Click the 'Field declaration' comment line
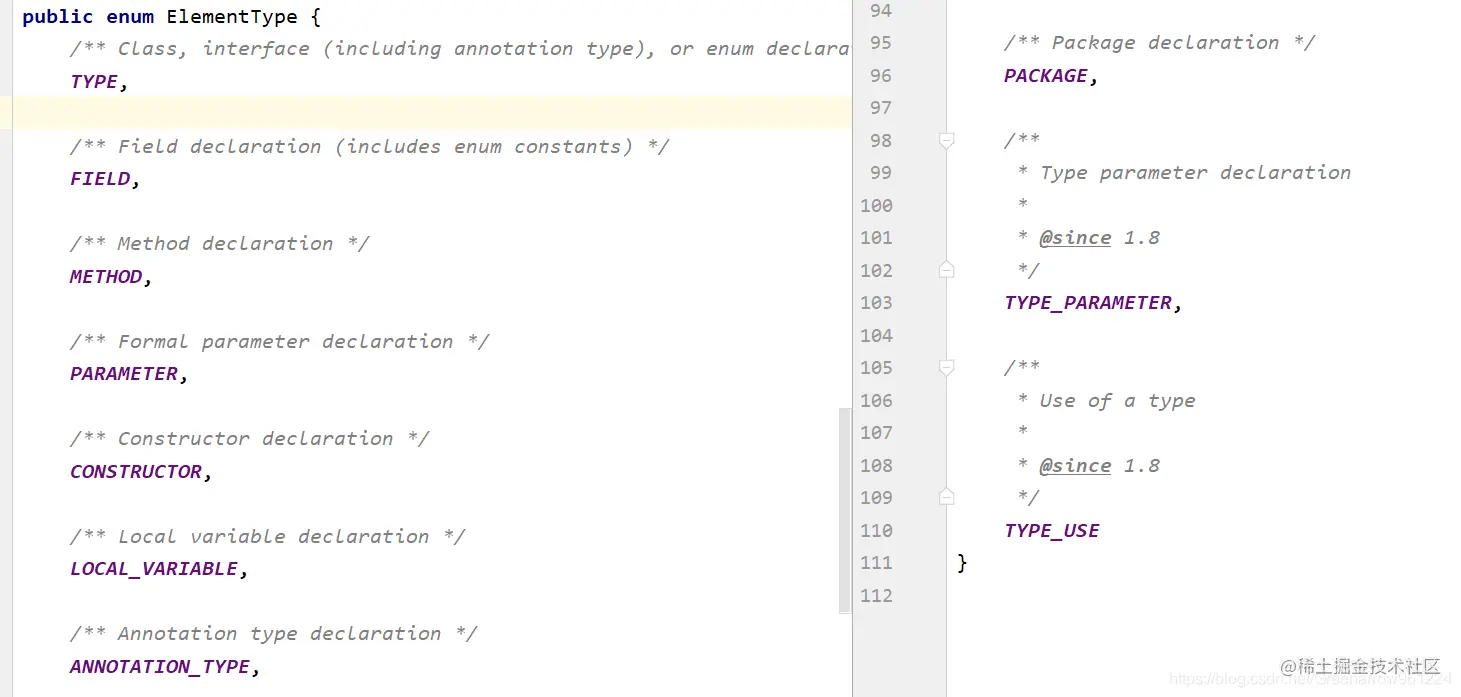This screenshot has height=697, width=1461. pos(369,147)
